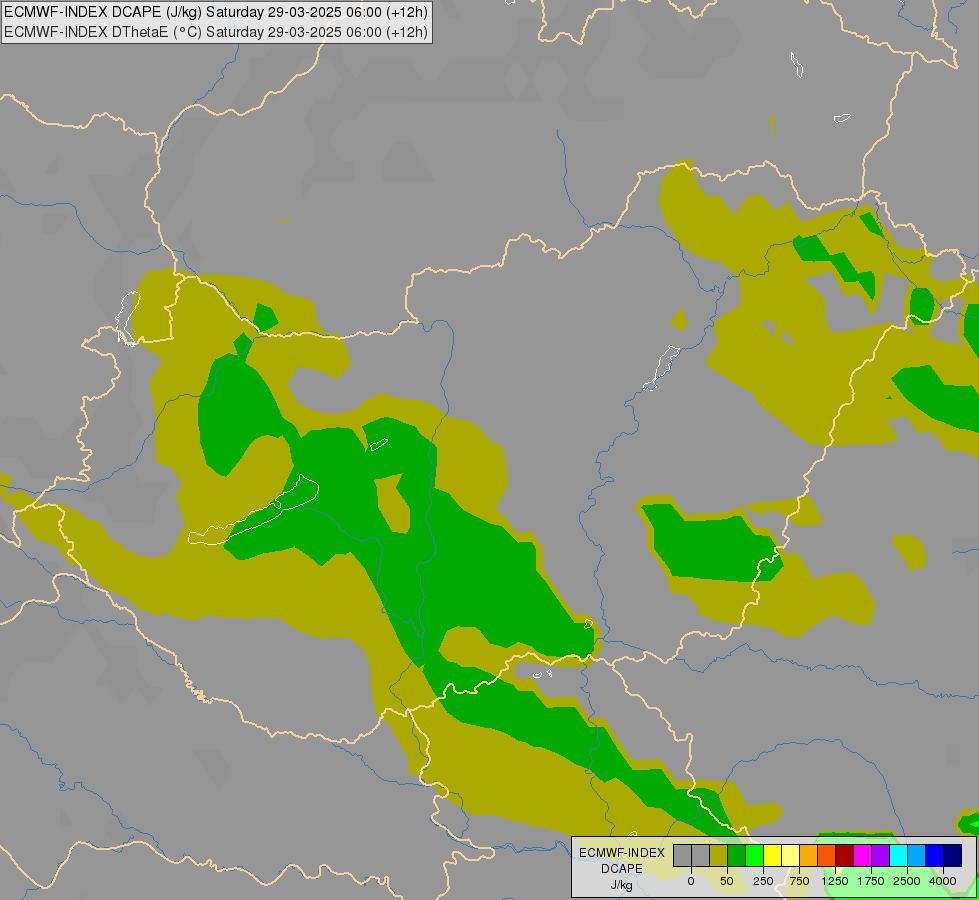Screen dimensions: 979x900
Task: Click the bright lime green legend swatch
Action: (x=755, y=855)
